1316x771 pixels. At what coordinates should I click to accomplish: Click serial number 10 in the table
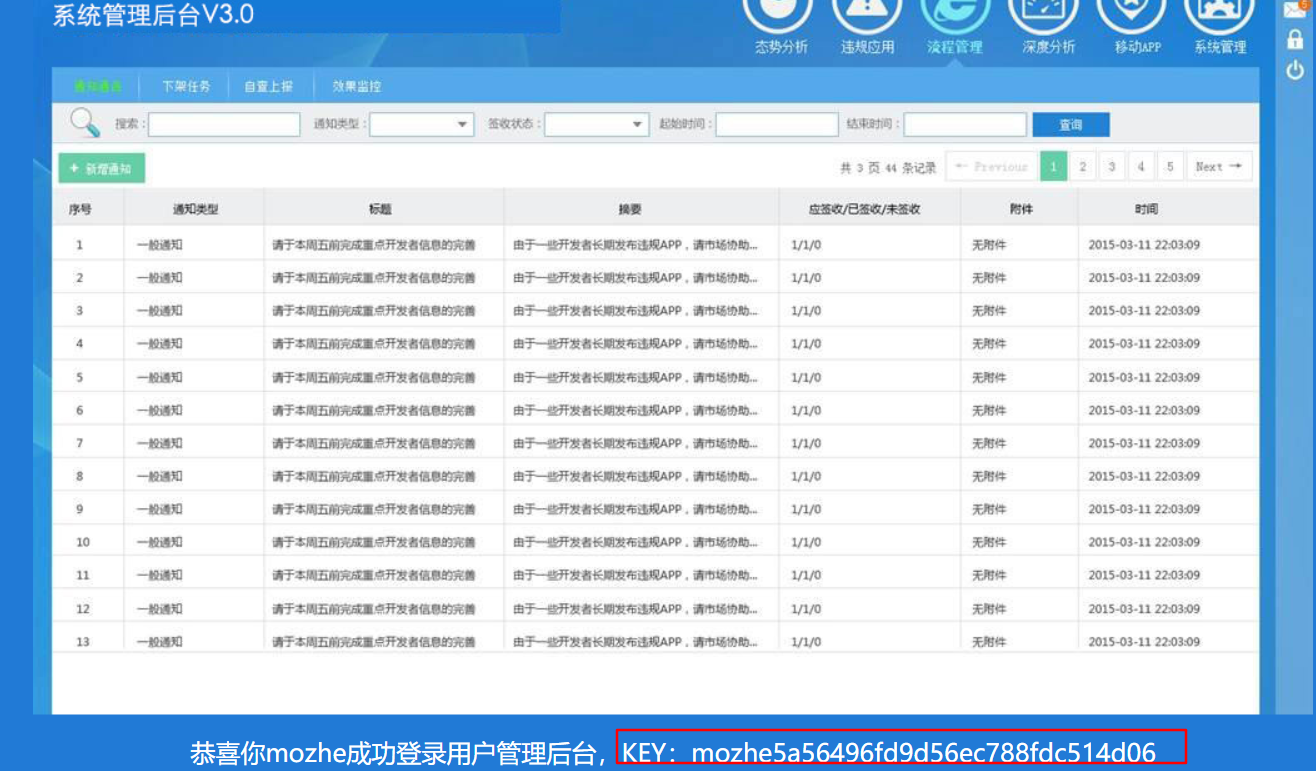[x=83, y=543]
